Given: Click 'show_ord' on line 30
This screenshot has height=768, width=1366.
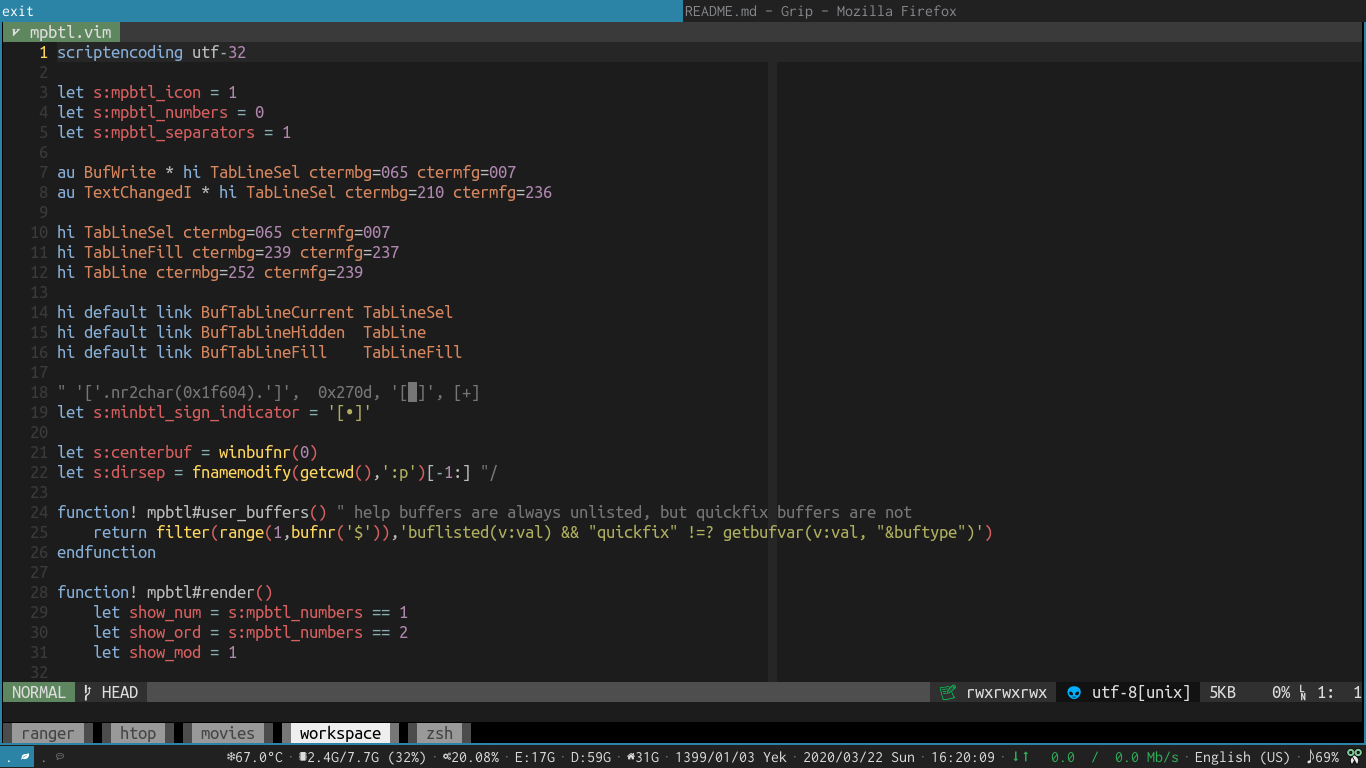Looking at the screenshot, I should click(165, 632).
